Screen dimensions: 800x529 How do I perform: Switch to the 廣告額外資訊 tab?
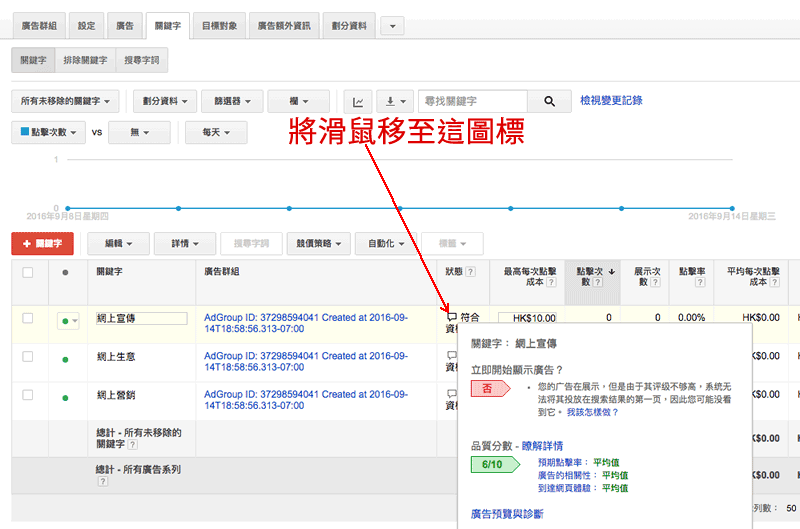coord(284,26)
